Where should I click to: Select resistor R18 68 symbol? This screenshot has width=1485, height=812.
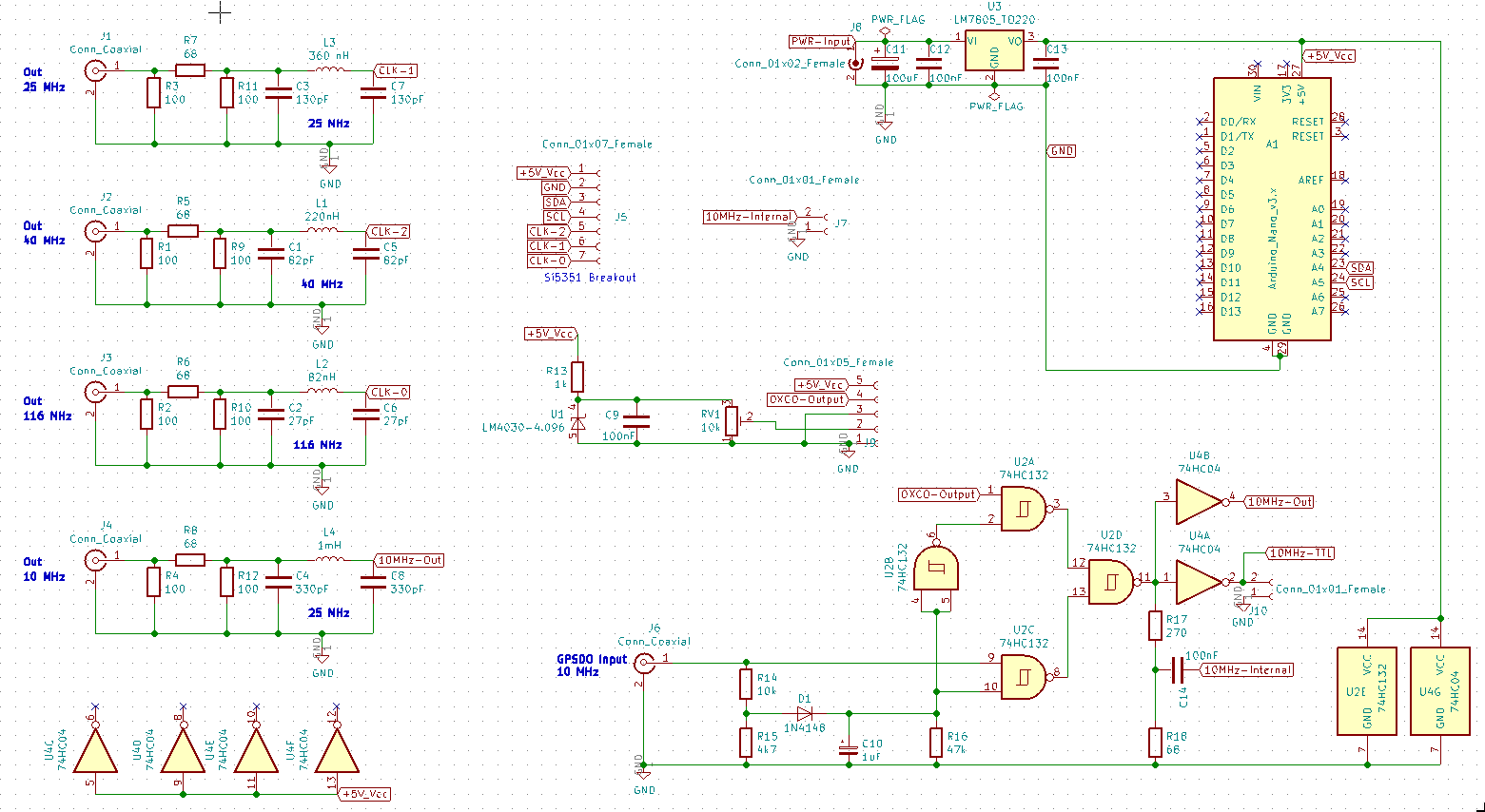click(1155, 743)
